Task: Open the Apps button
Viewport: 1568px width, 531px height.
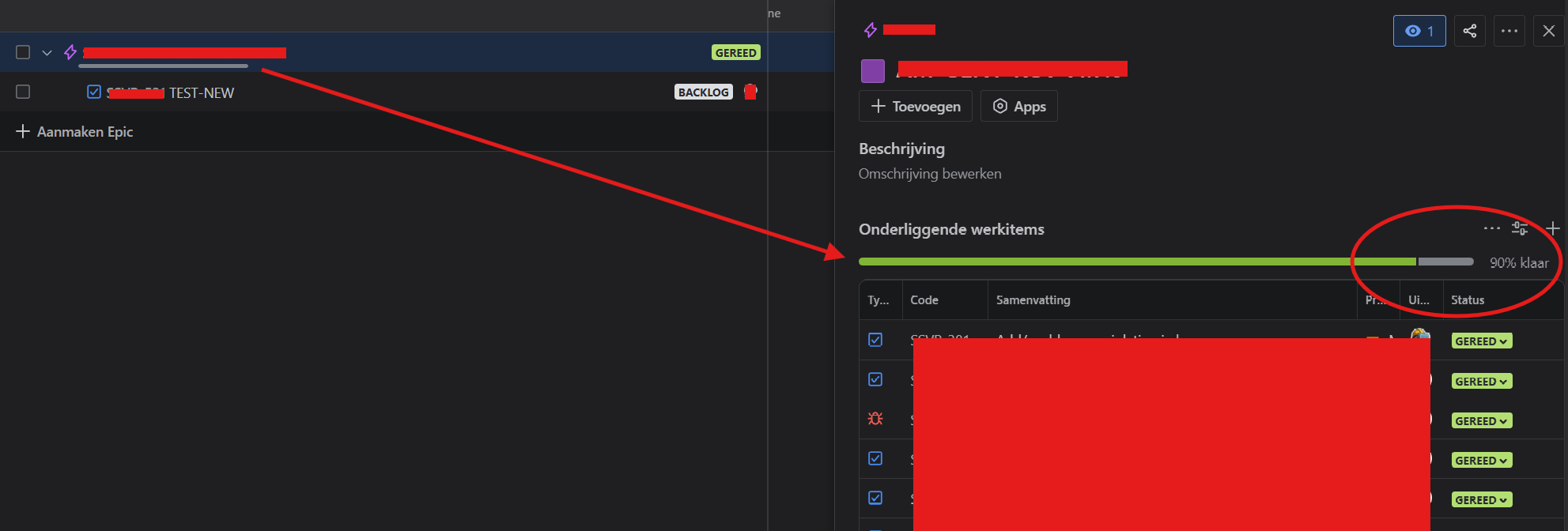Action: [x=1019, y=106]
